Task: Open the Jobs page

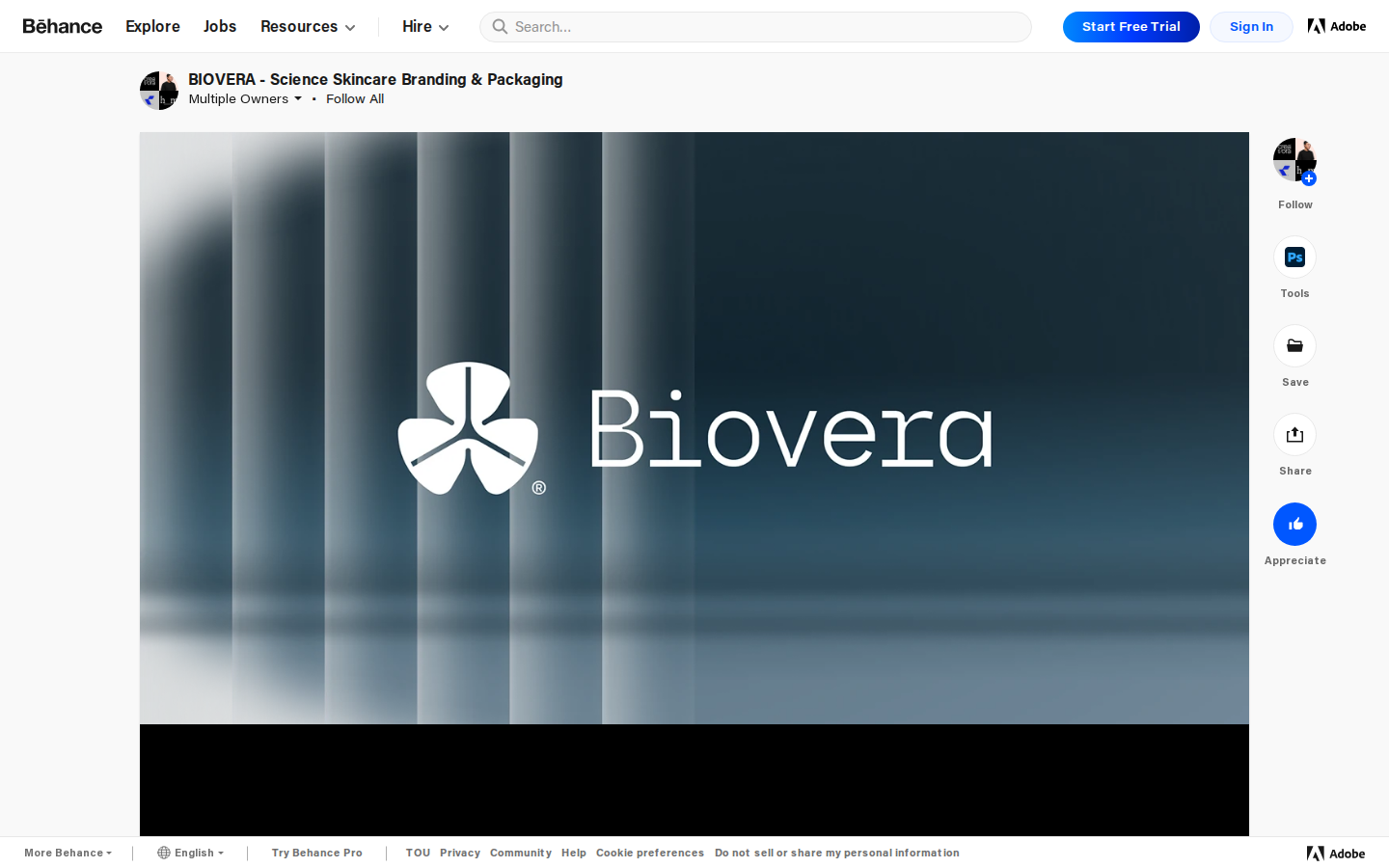Action: pyautogui.click(x=219, y=26)
